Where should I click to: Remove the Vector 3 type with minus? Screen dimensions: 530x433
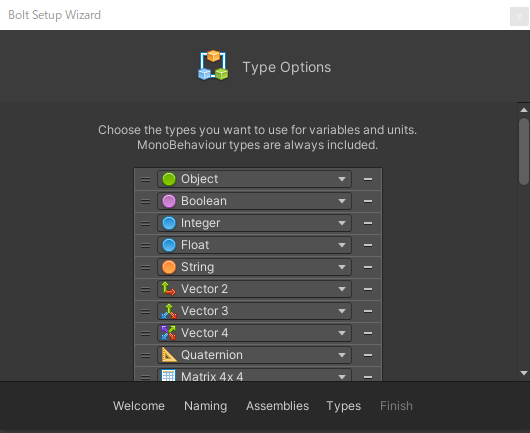[368, 311]
